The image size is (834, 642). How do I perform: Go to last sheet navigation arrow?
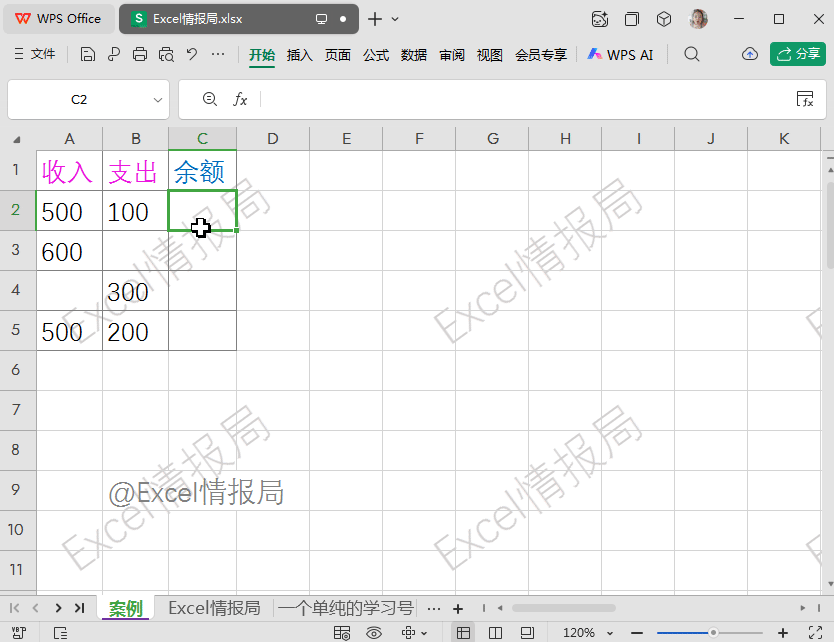point(80,608)
